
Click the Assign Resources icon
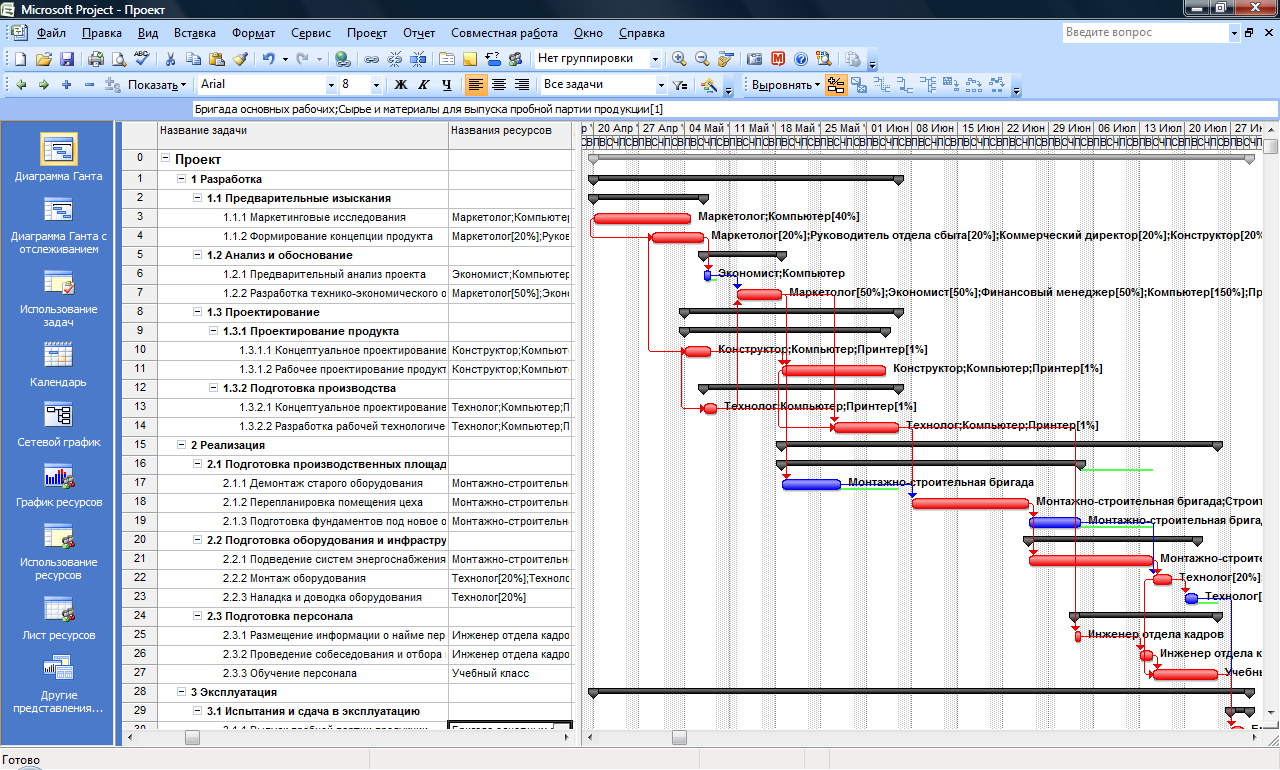point(515,59)
